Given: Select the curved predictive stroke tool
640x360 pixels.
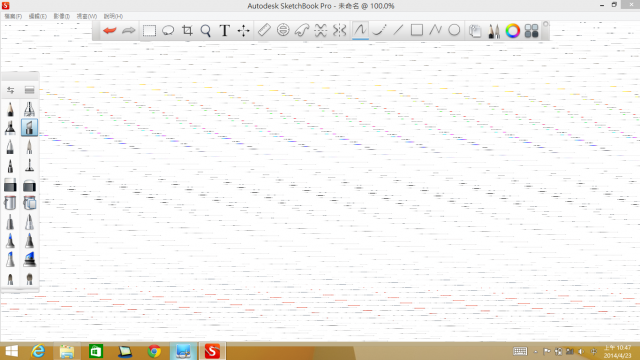Looking at the screenshot, I should point(379,30).
